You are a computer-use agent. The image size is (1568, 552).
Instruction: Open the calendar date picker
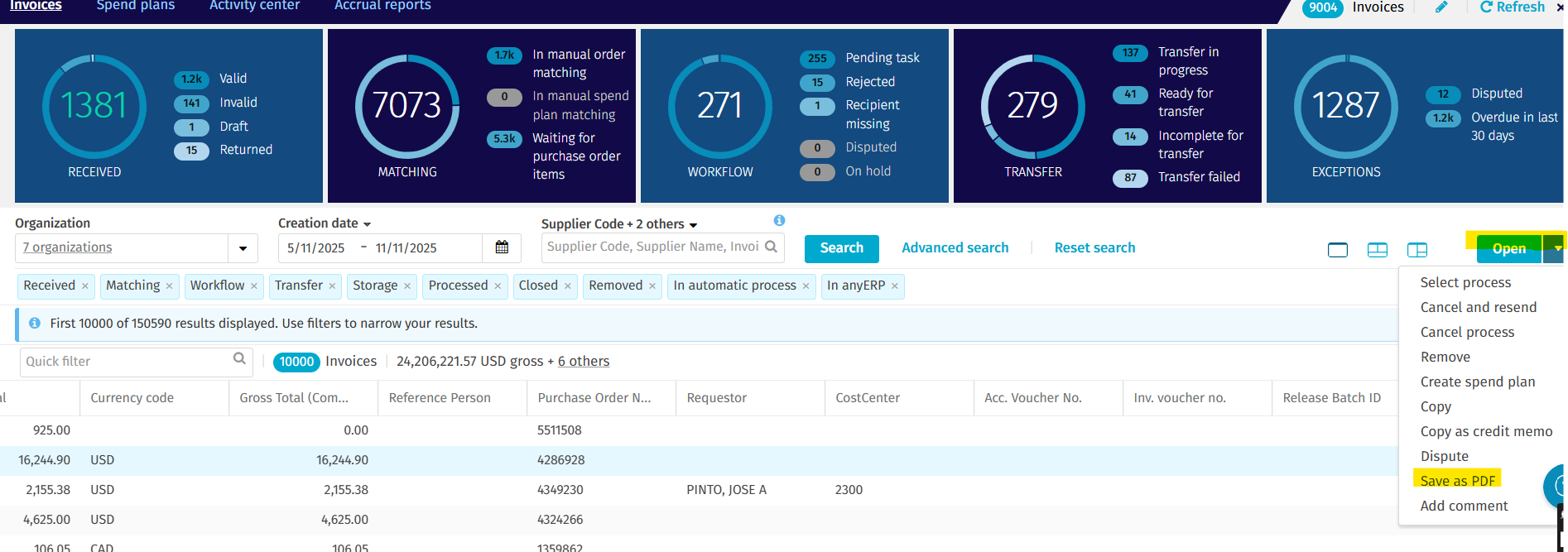[x=502, y=247]
